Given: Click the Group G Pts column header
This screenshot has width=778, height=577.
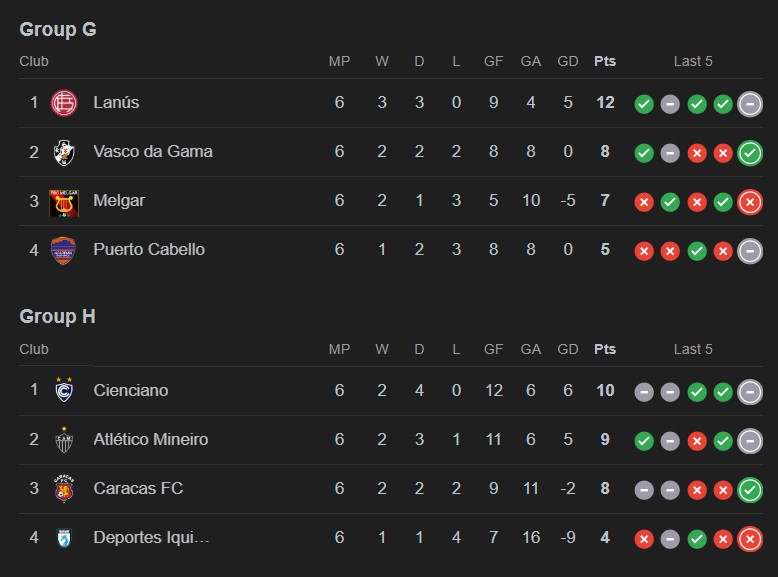Looking at the screenshot, I should [x=605, y=61].
